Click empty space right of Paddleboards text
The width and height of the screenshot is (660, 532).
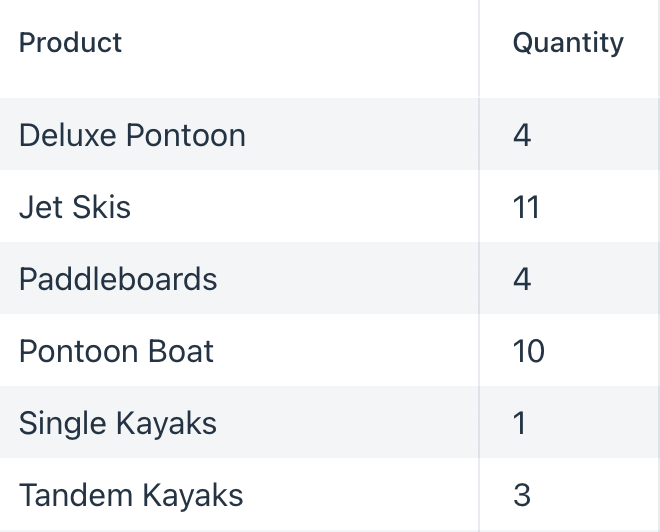point(347,279)
